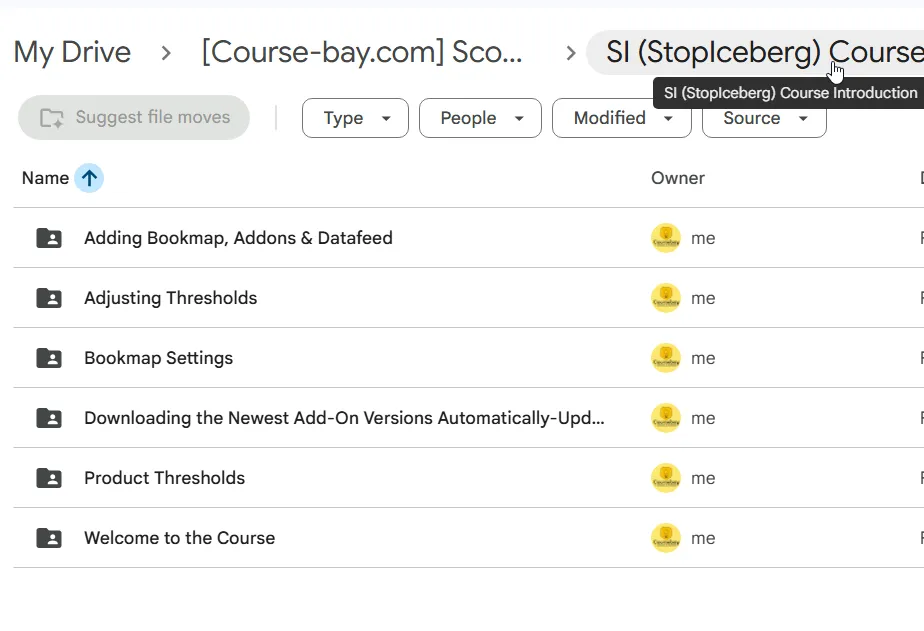Open the Modified filter dropdown
The height and width of the screenshot is (631, 924).
[x=622, y=118]
